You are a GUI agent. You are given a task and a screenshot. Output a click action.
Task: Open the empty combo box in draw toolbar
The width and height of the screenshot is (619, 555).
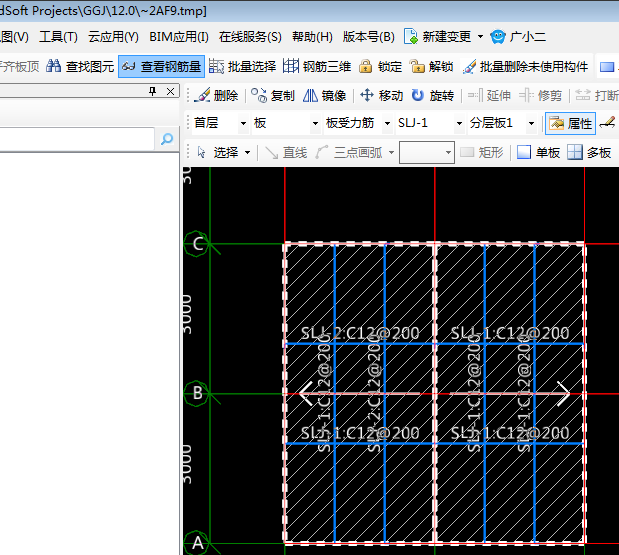point(427,152)
